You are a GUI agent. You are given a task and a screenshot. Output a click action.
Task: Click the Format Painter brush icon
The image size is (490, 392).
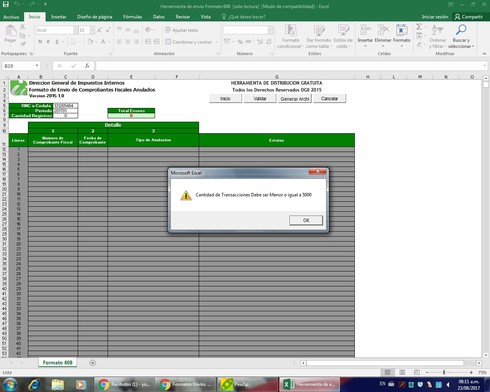[x=23, y=44]
